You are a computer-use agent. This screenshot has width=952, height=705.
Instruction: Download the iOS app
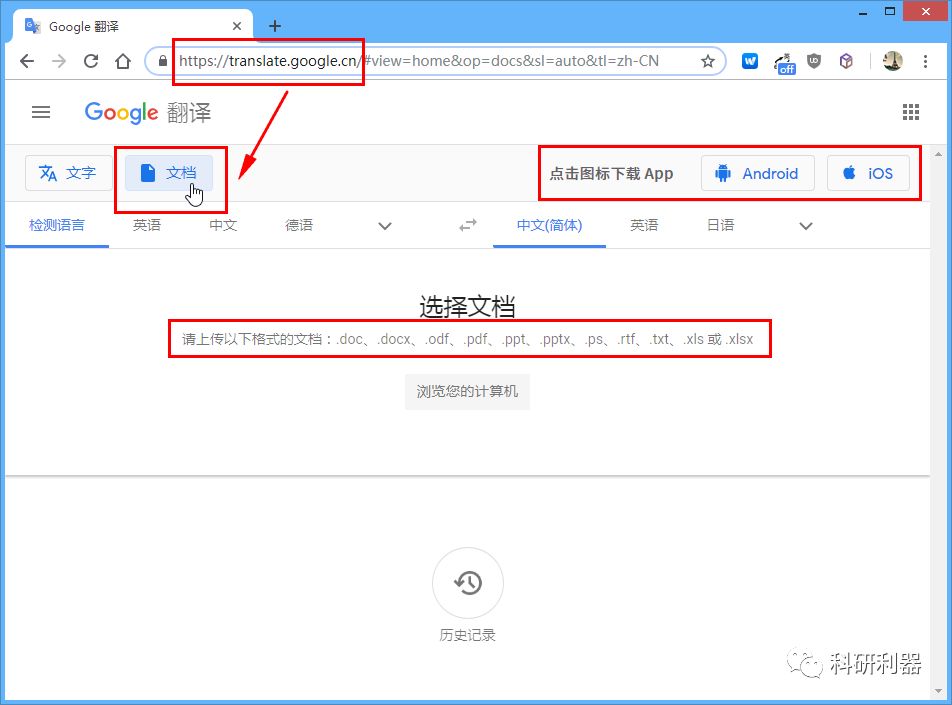[868, 173]
